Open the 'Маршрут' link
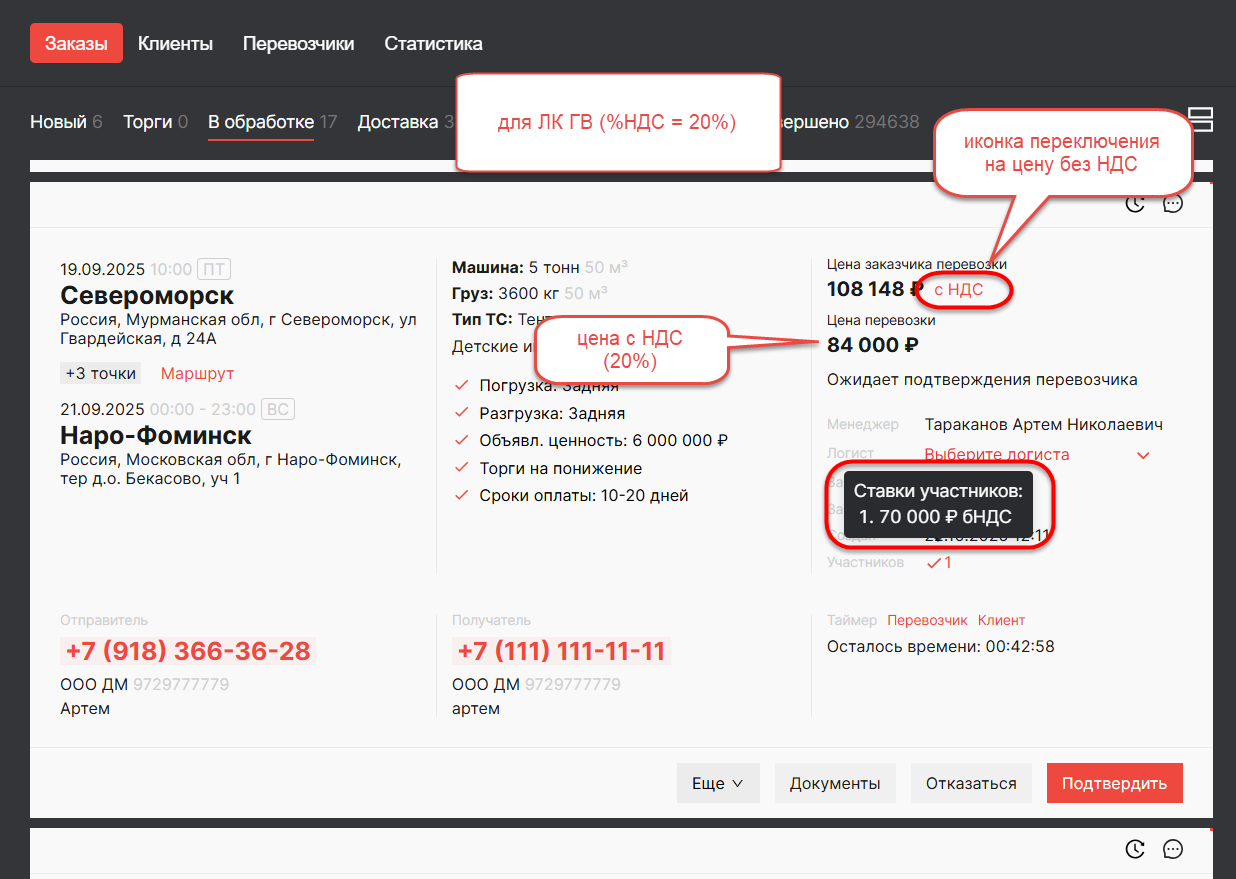Viewport: 1236px width, 879px height. (197, 373)
